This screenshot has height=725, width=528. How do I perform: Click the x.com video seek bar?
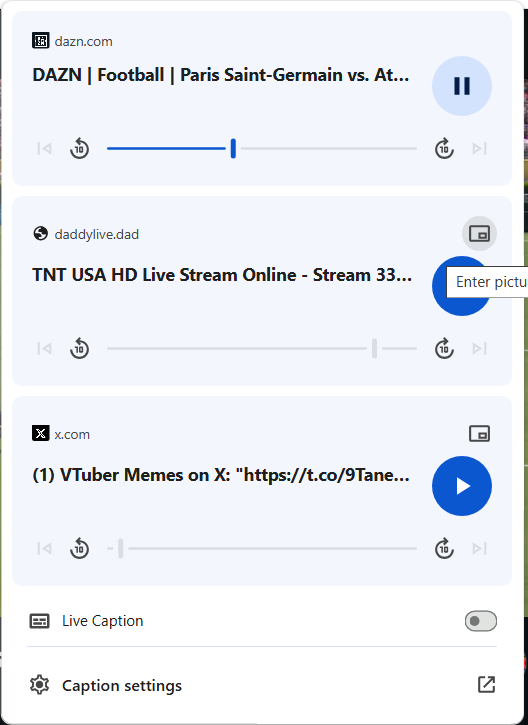[x=262, y=548]
